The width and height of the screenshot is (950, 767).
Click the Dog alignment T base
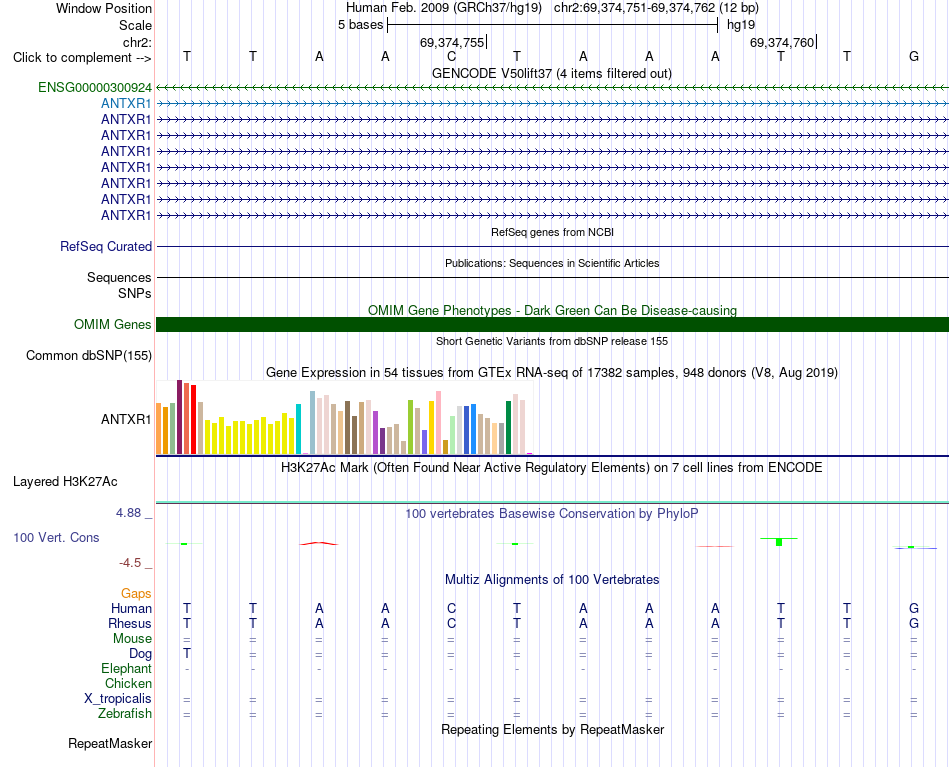[x=187, y=654]
